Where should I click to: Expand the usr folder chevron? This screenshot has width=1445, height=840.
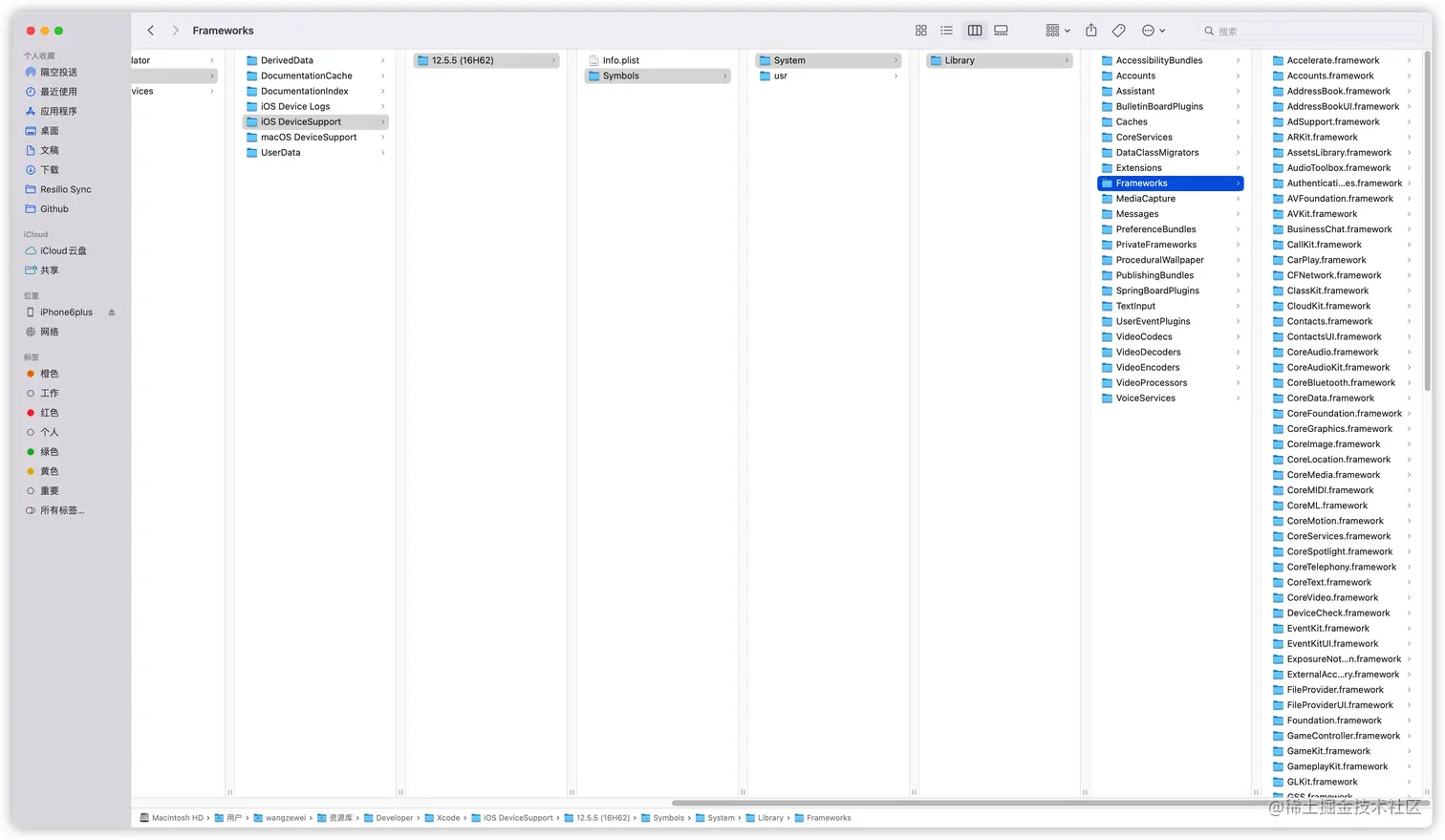click(896, 75)
